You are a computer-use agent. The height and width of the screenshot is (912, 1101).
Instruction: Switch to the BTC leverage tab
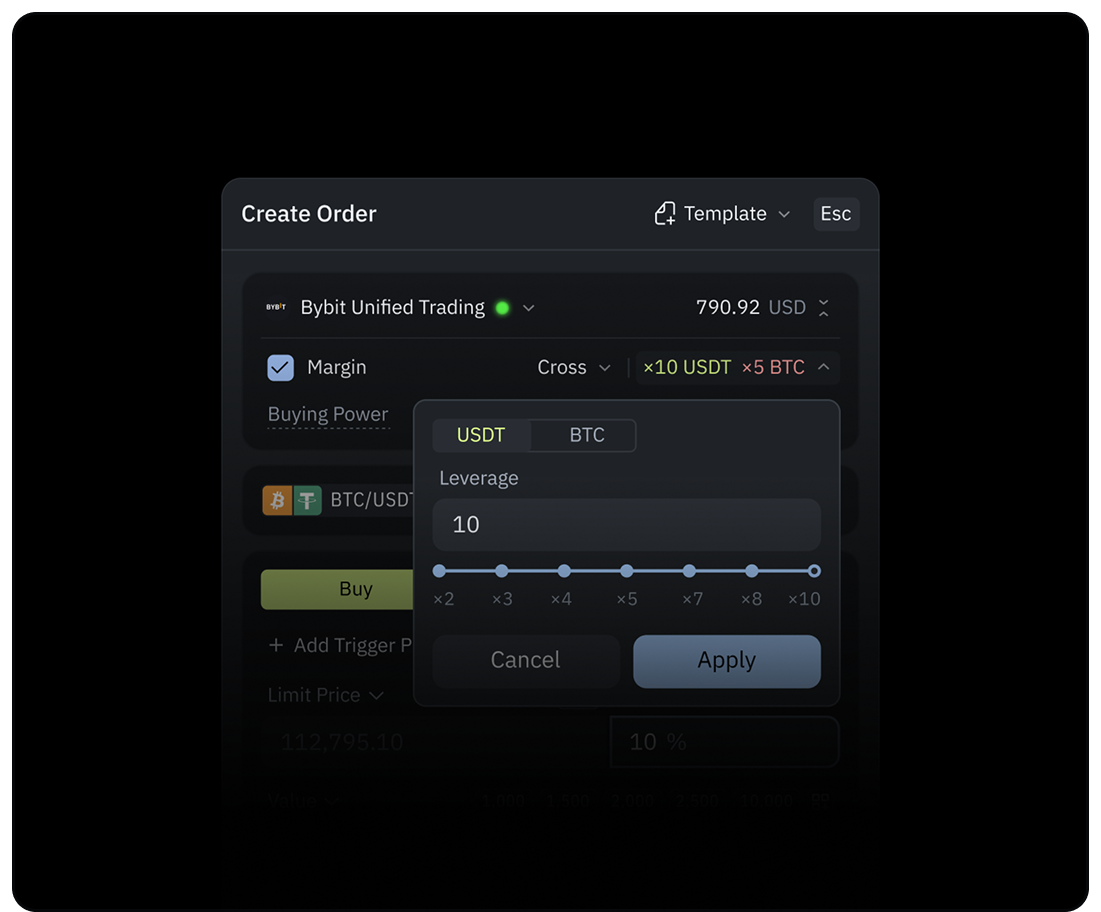click(x=586, y=435)
